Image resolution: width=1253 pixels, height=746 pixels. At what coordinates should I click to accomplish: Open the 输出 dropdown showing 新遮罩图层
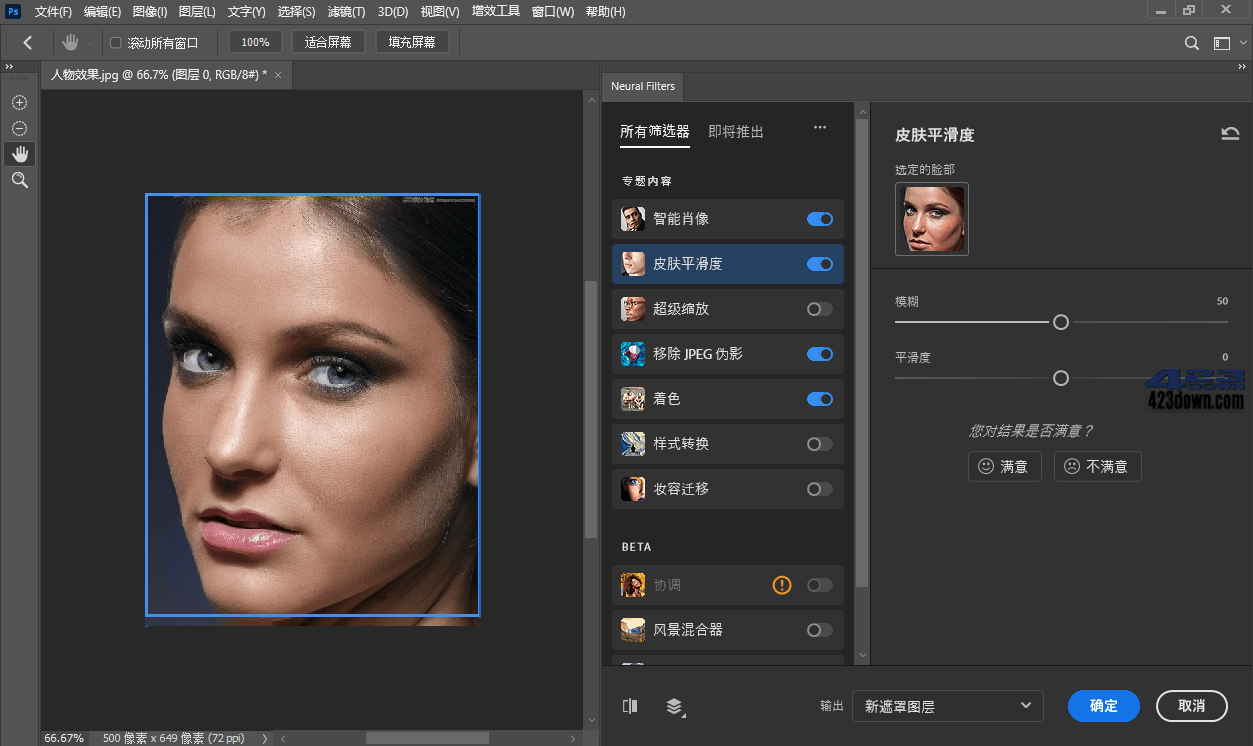(947, 706)
